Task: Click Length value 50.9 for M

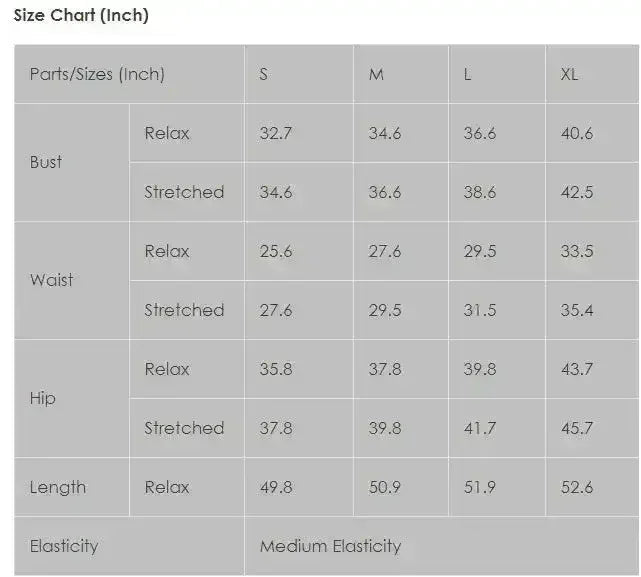Action: (x=385, y=487)
